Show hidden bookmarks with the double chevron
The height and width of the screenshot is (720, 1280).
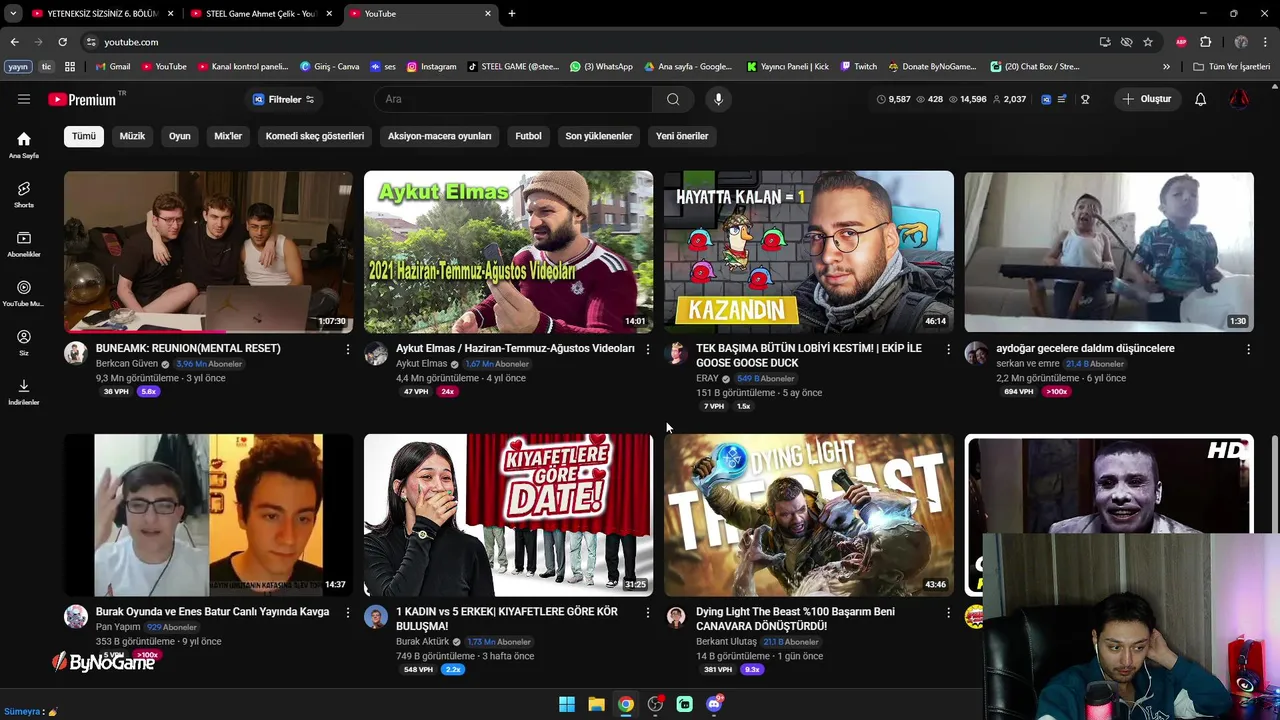coord(1166,67)
